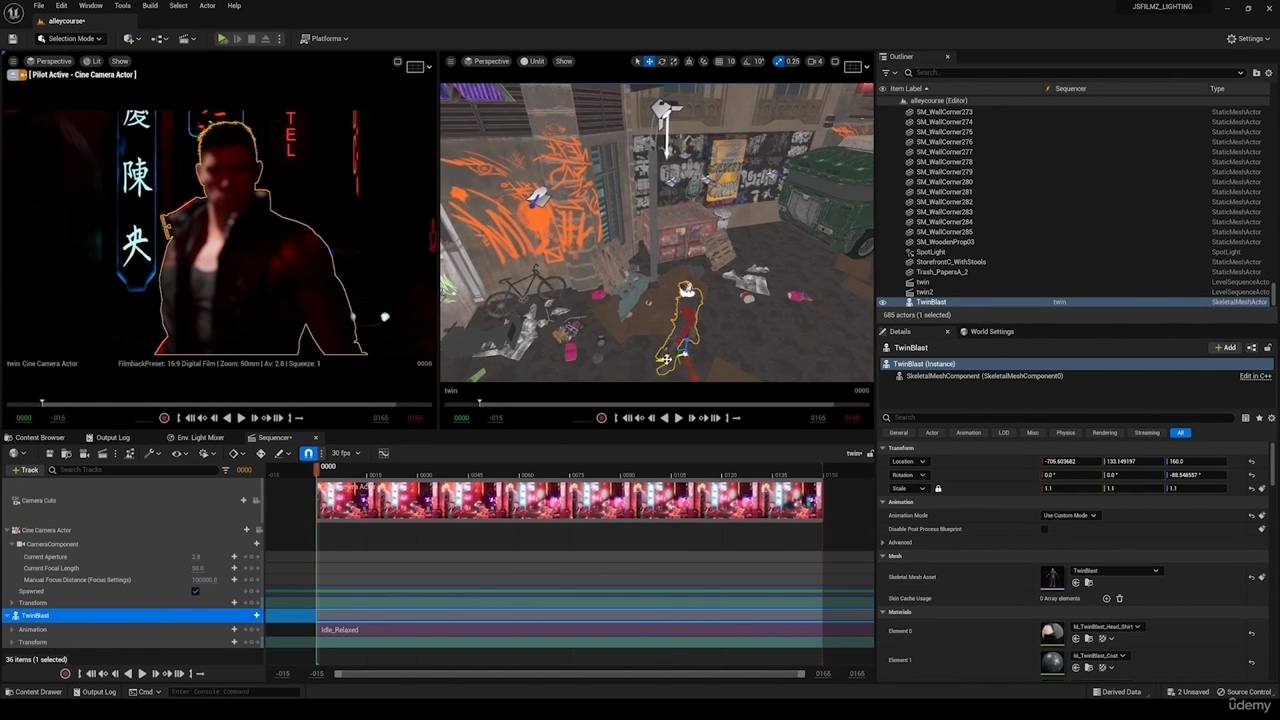
Task: Click the Sequencer save icon
Action: [50, 454]
